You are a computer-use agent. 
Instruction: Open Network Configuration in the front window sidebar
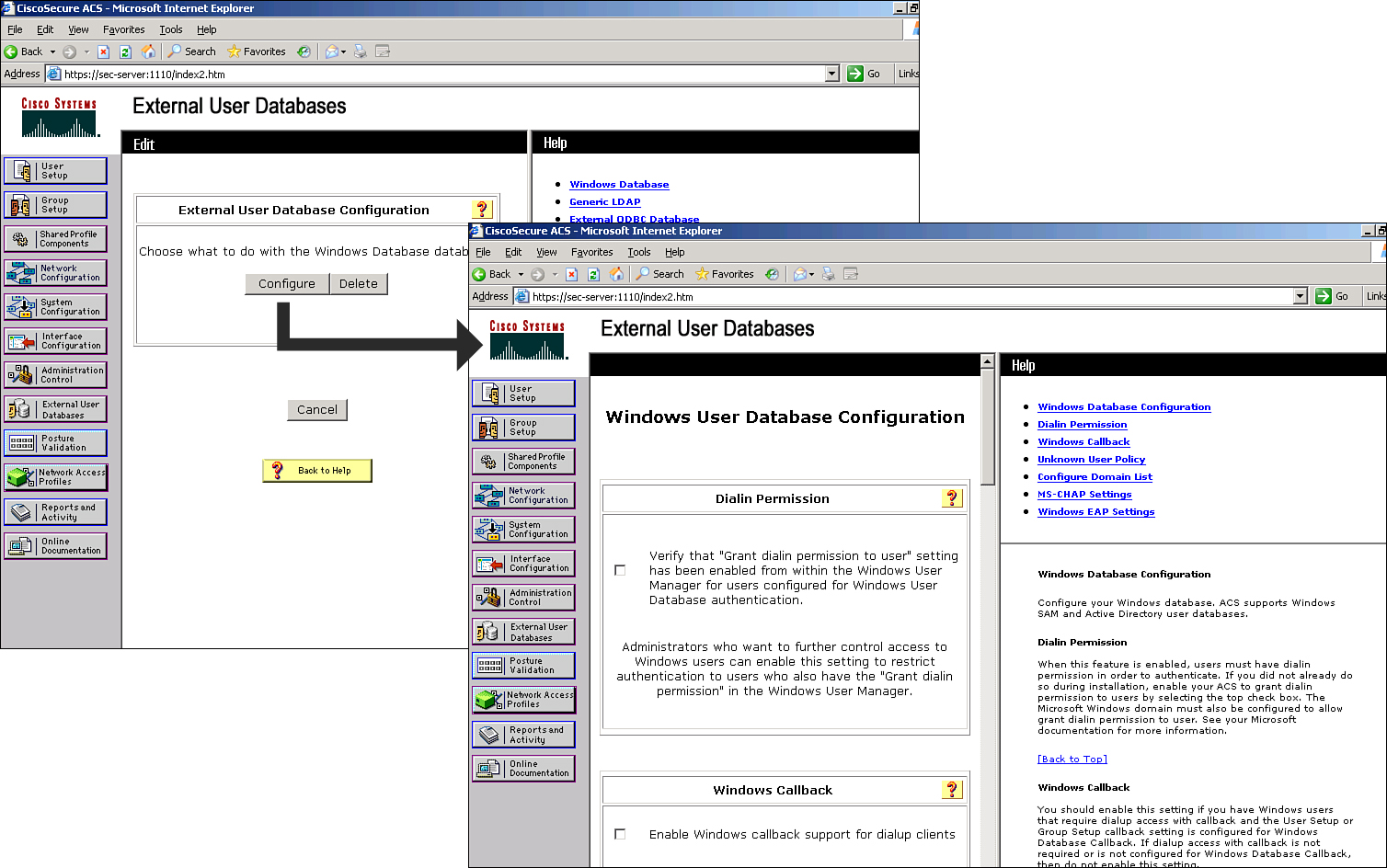(523, 496)
